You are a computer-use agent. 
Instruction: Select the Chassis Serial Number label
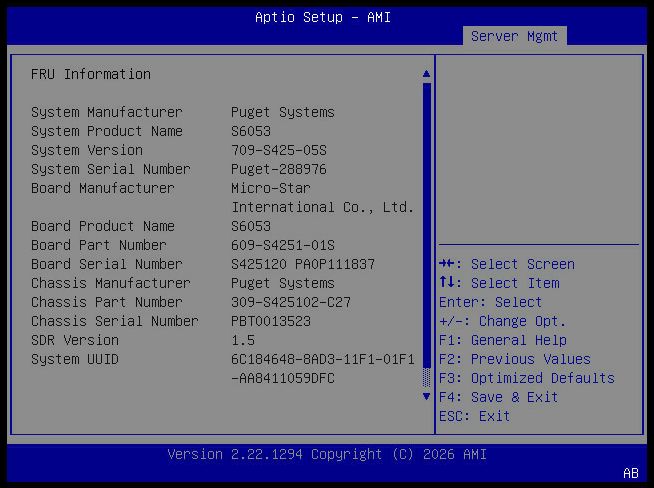(x=115, y=321)
